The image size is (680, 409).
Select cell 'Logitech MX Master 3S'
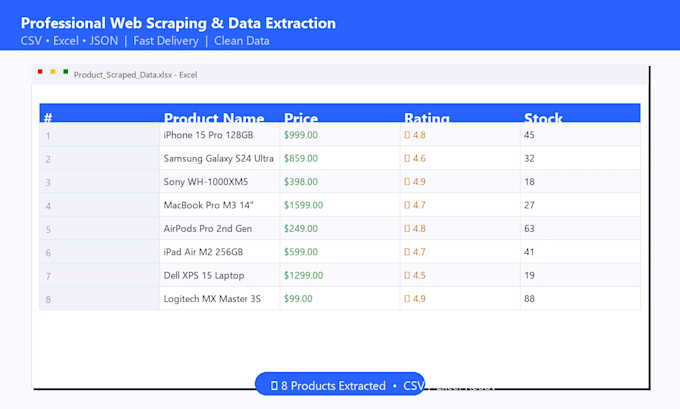219,298
